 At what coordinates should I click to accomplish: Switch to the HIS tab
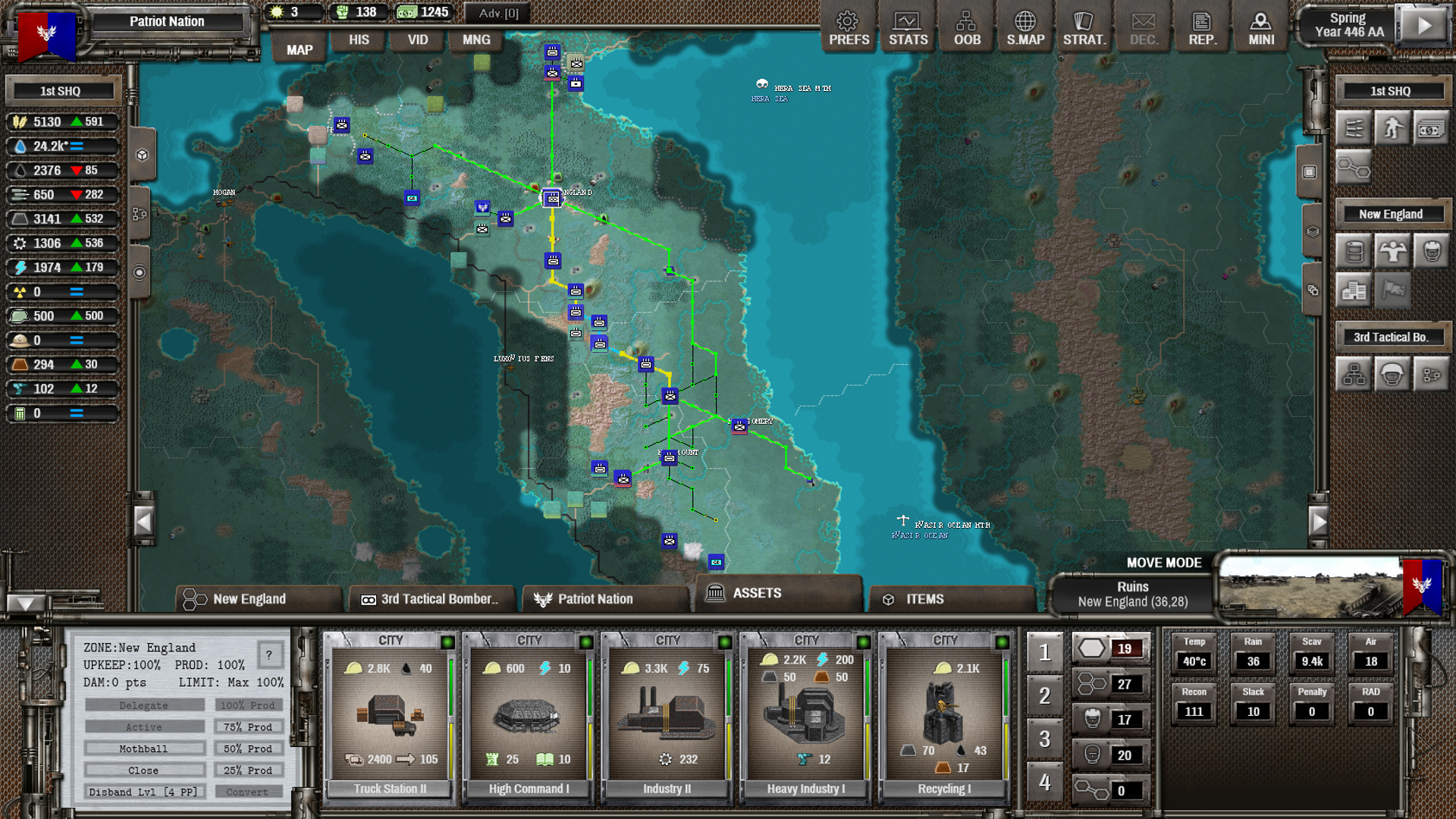359,39
